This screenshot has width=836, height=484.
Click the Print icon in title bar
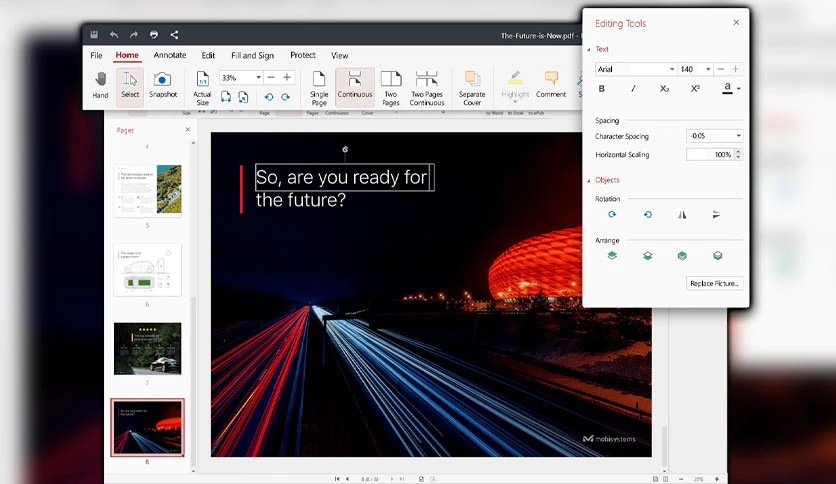(154, 35)
